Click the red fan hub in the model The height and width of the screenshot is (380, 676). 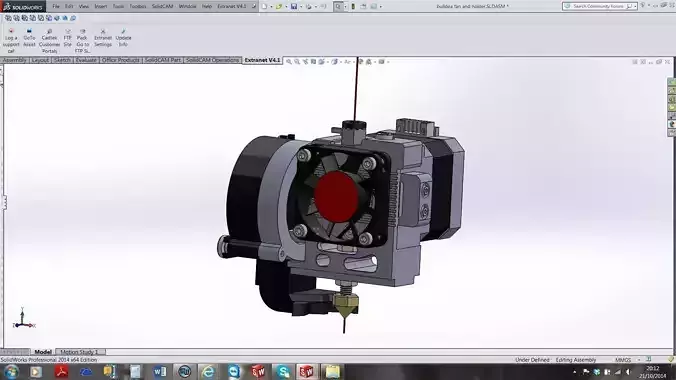tap(336, 197)
